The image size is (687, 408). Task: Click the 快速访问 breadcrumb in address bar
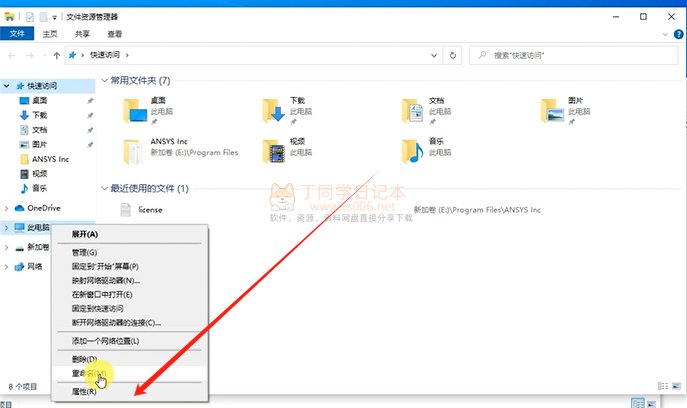(105, 55)
